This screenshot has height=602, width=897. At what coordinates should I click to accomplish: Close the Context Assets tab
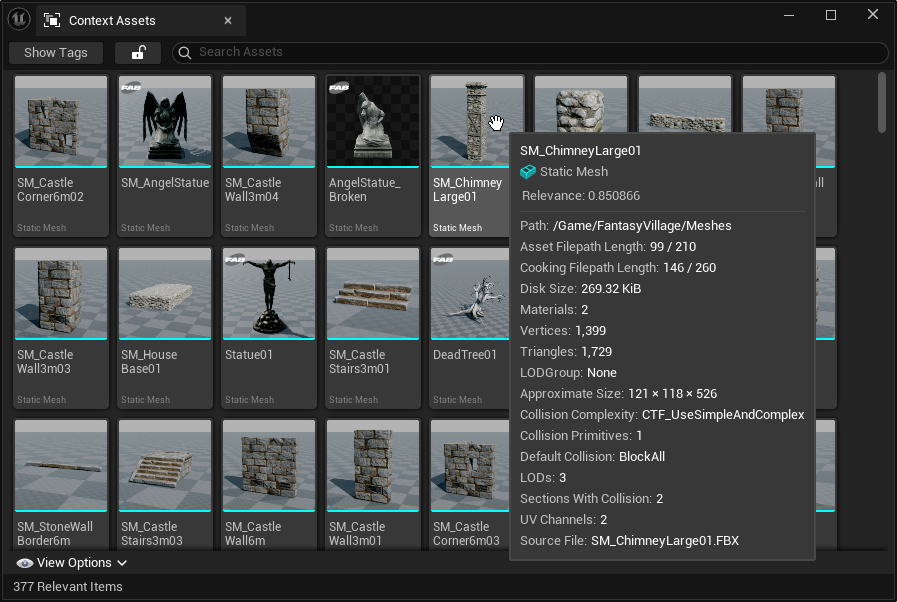click(228, 20)
